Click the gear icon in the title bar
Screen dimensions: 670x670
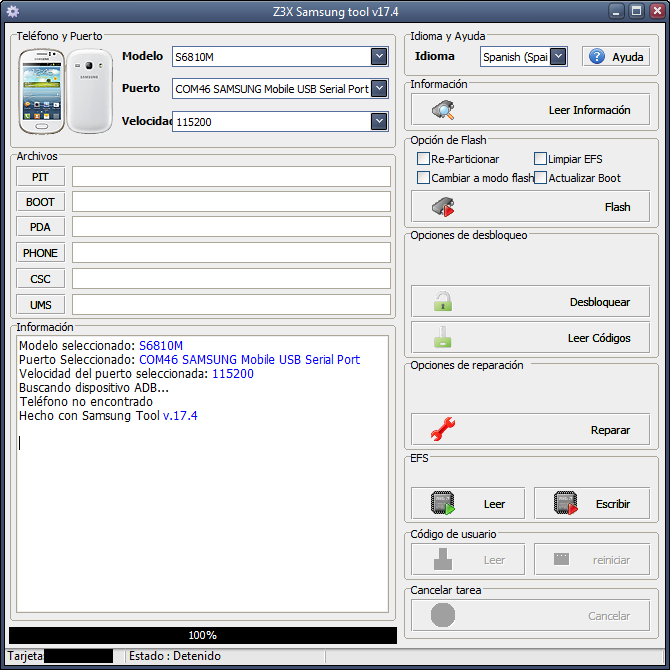click(13, 11)
